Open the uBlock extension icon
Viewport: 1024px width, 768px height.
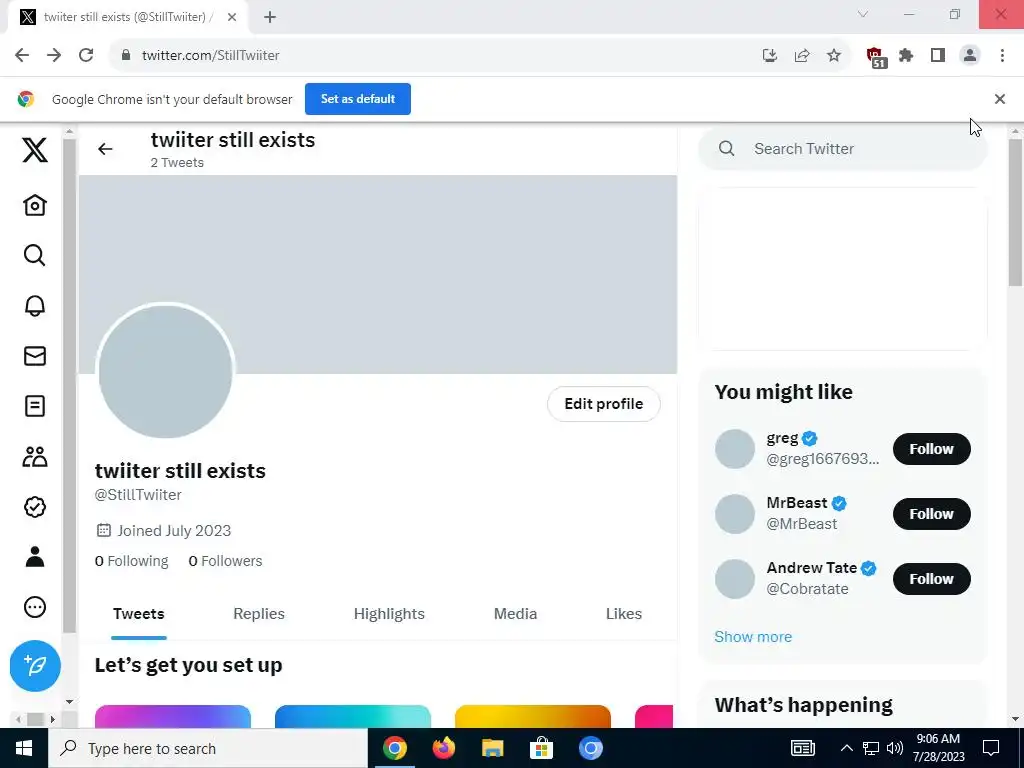[x=875, y=57]
